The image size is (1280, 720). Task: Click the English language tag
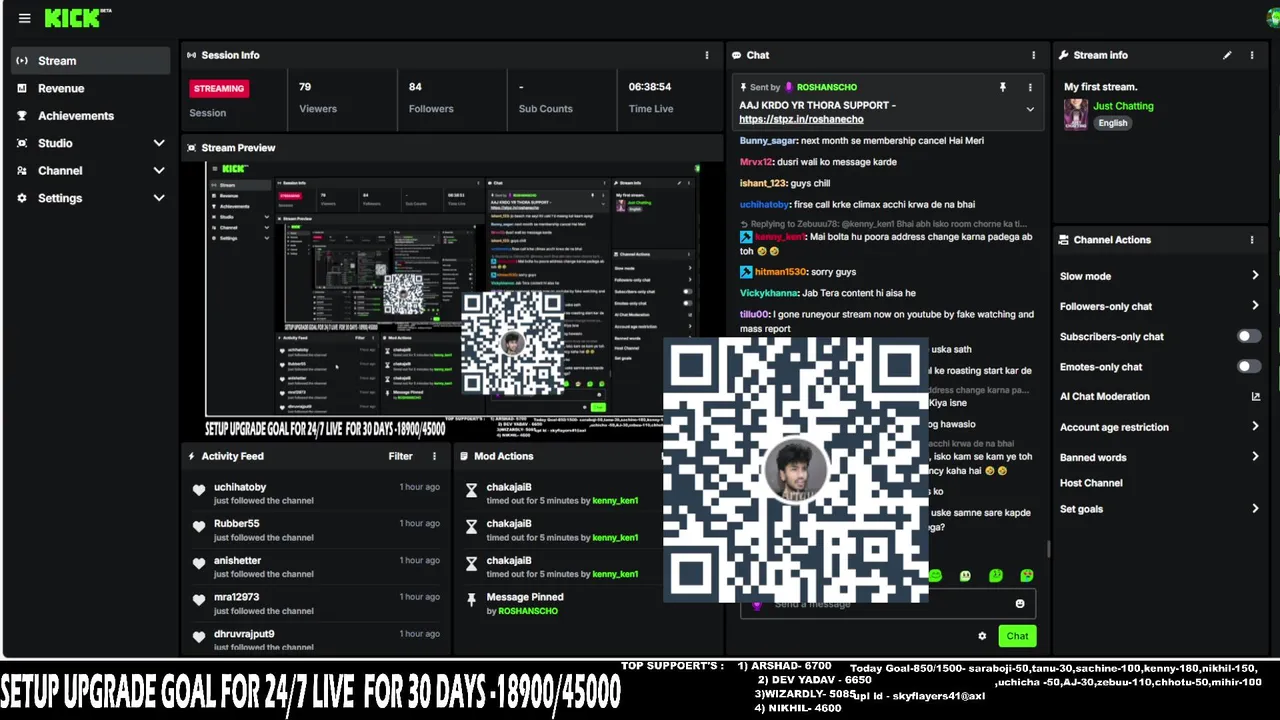coord(1113,123)
